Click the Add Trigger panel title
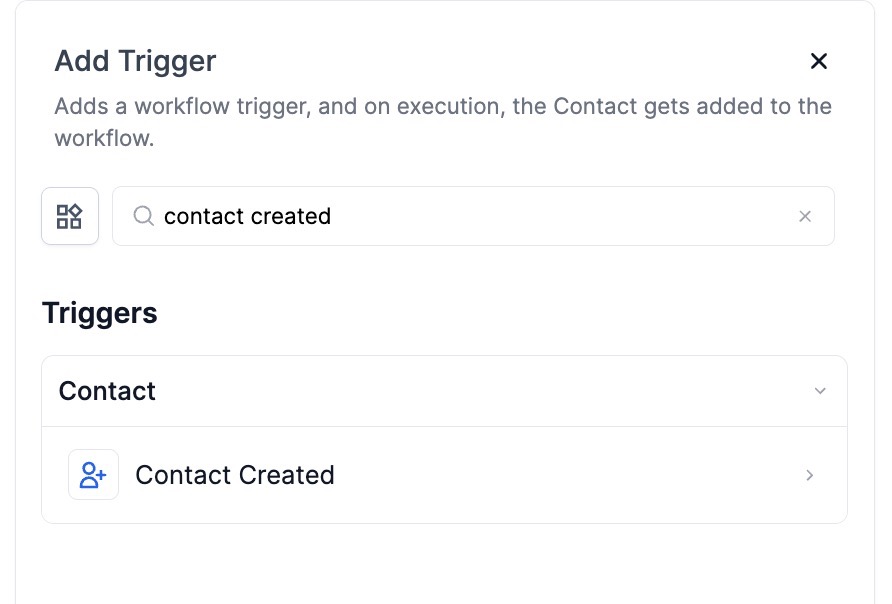Image resolution: width=892 pixels, height=604 pixels. point(135,61)
